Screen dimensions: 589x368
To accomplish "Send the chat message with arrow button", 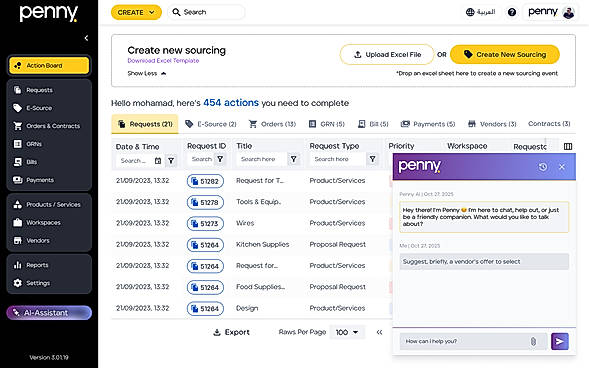I will (x=560, y=341).
